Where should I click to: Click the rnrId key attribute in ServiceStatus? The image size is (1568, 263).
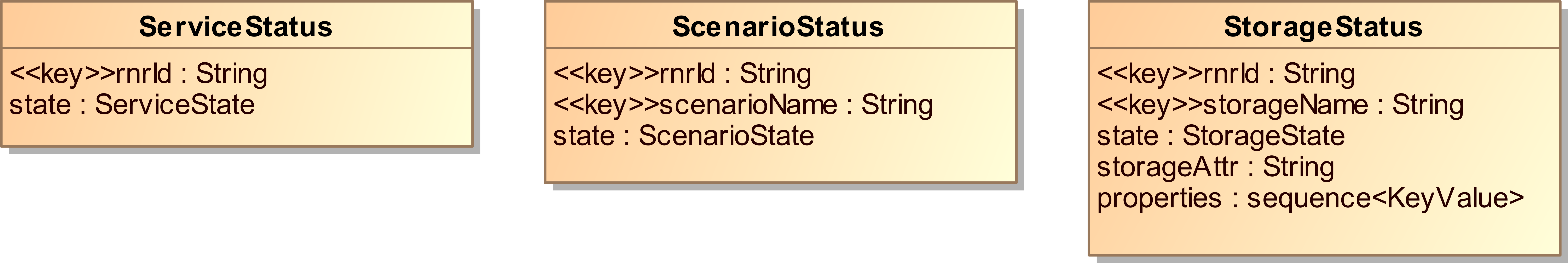(x=138, y=74)
